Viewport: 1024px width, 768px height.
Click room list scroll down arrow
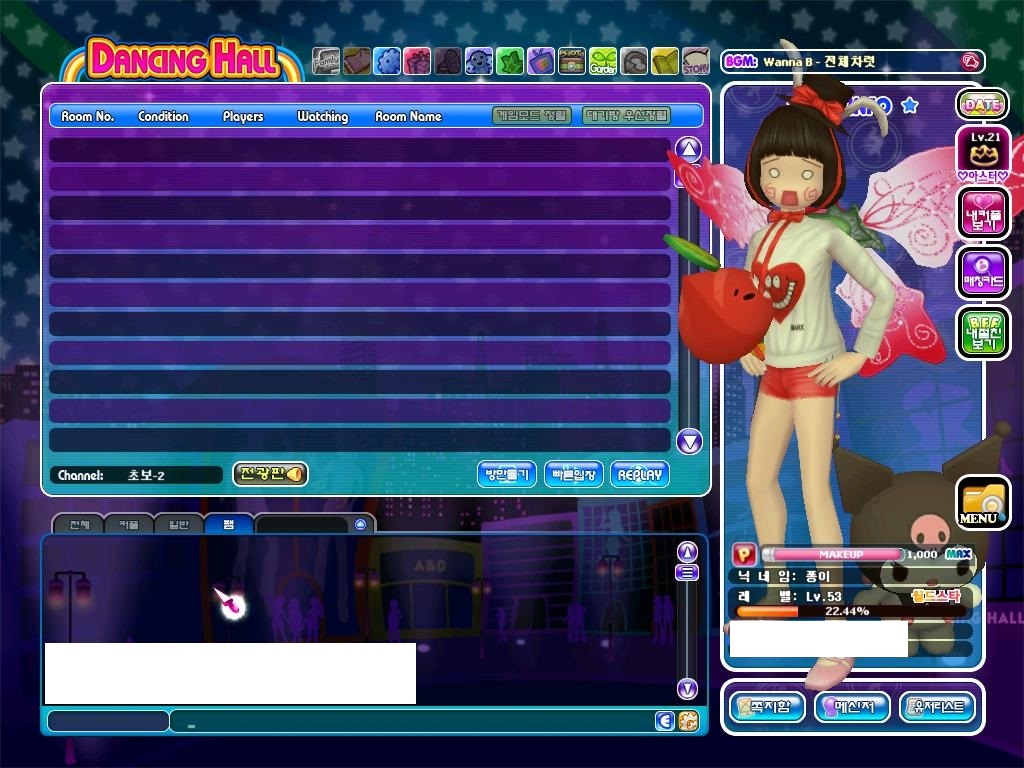point(689,442)
